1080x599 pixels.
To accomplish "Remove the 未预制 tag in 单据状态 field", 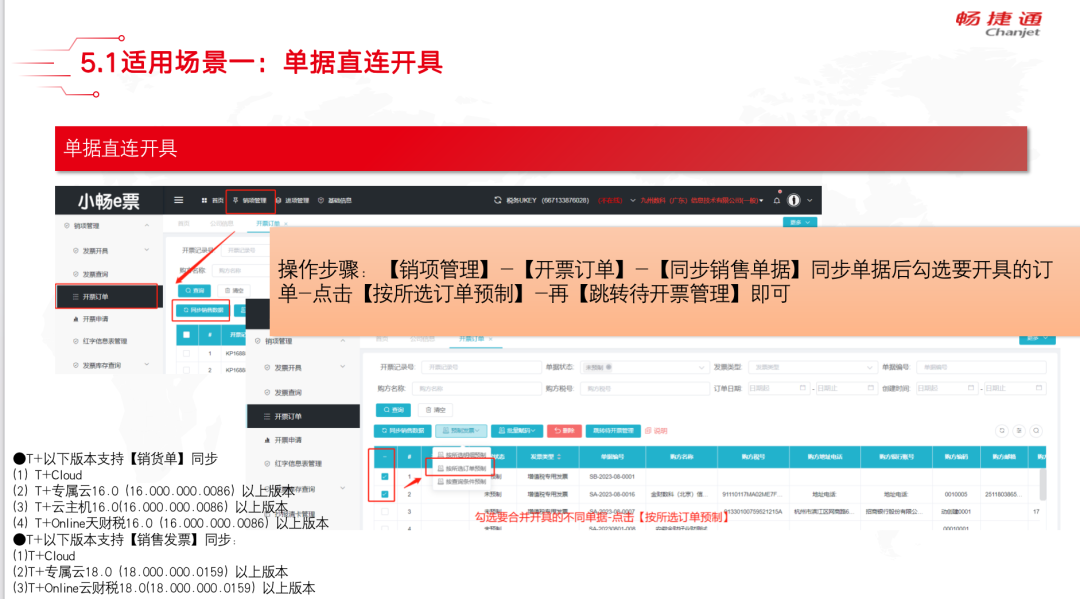I will tap(609, 367).
